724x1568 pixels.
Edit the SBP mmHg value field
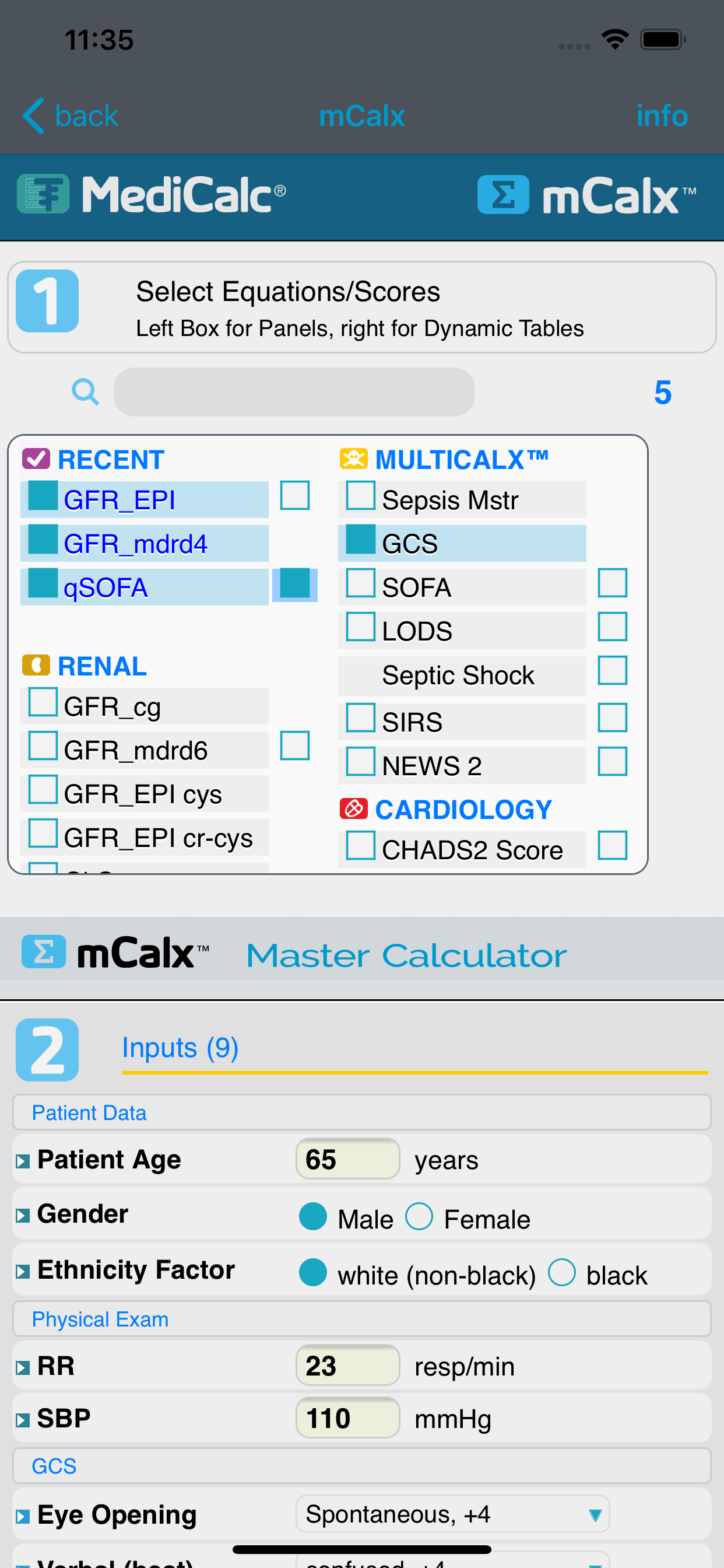pos(347,1417)
